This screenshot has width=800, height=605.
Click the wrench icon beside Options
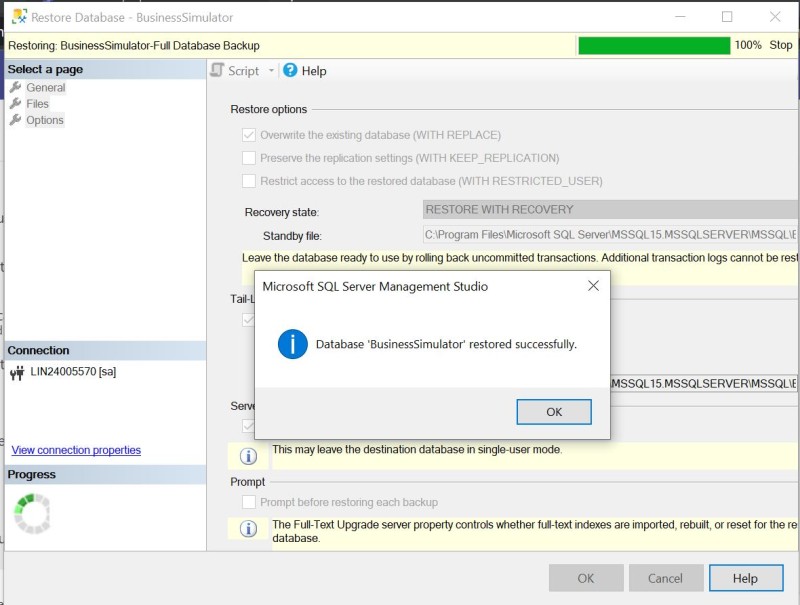pos(16,120)
